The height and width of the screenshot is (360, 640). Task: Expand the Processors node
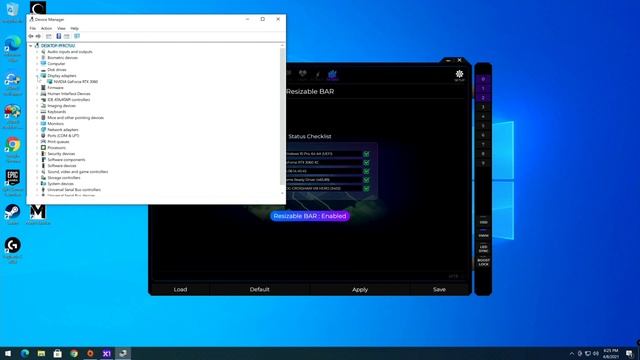(37, 147)
